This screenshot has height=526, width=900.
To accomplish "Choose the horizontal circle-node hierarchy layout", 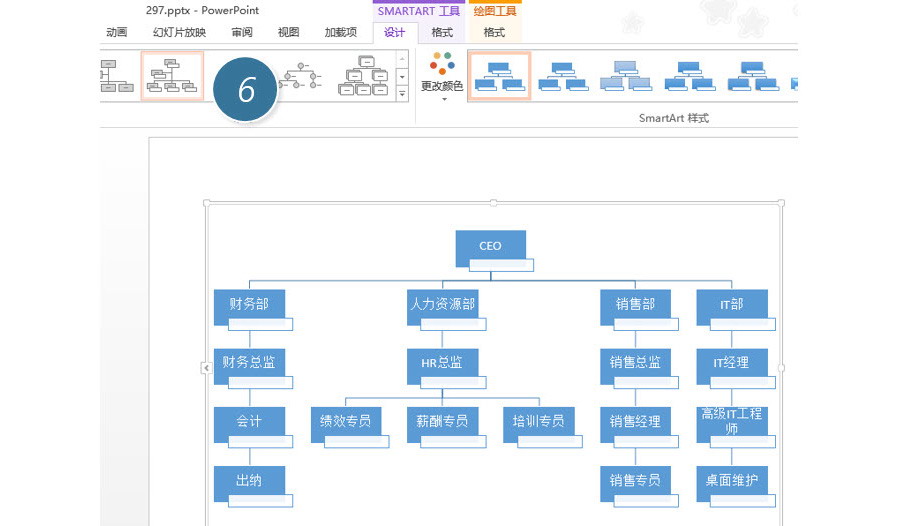I will point(300,77).
